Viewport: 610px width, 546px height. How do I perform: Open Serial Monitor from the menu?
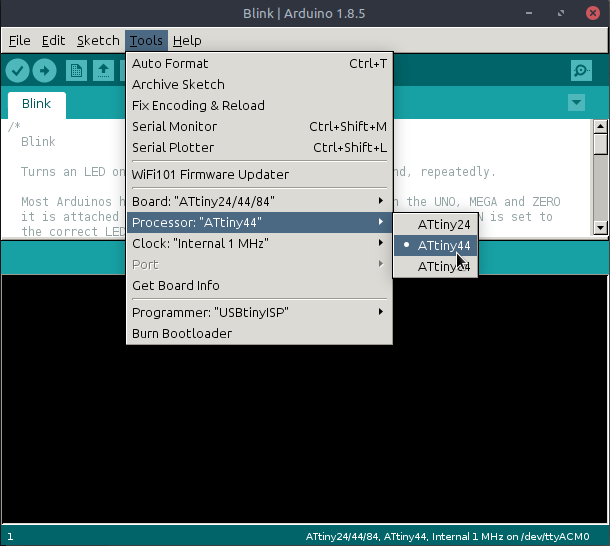point(259,126)
